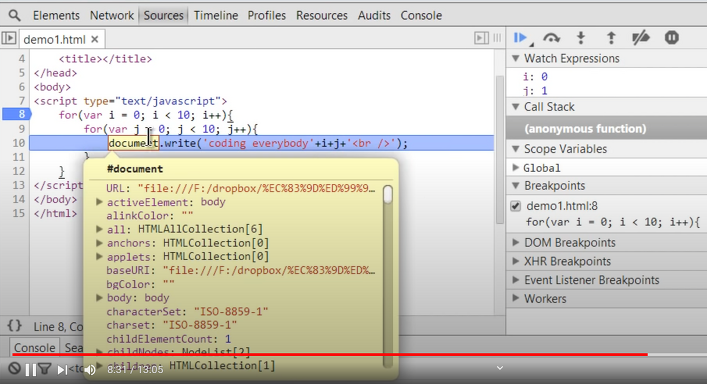This screenshot has height=384, width=707.
Task: Pretty print the source with braces icon
Action: (15, 325)
